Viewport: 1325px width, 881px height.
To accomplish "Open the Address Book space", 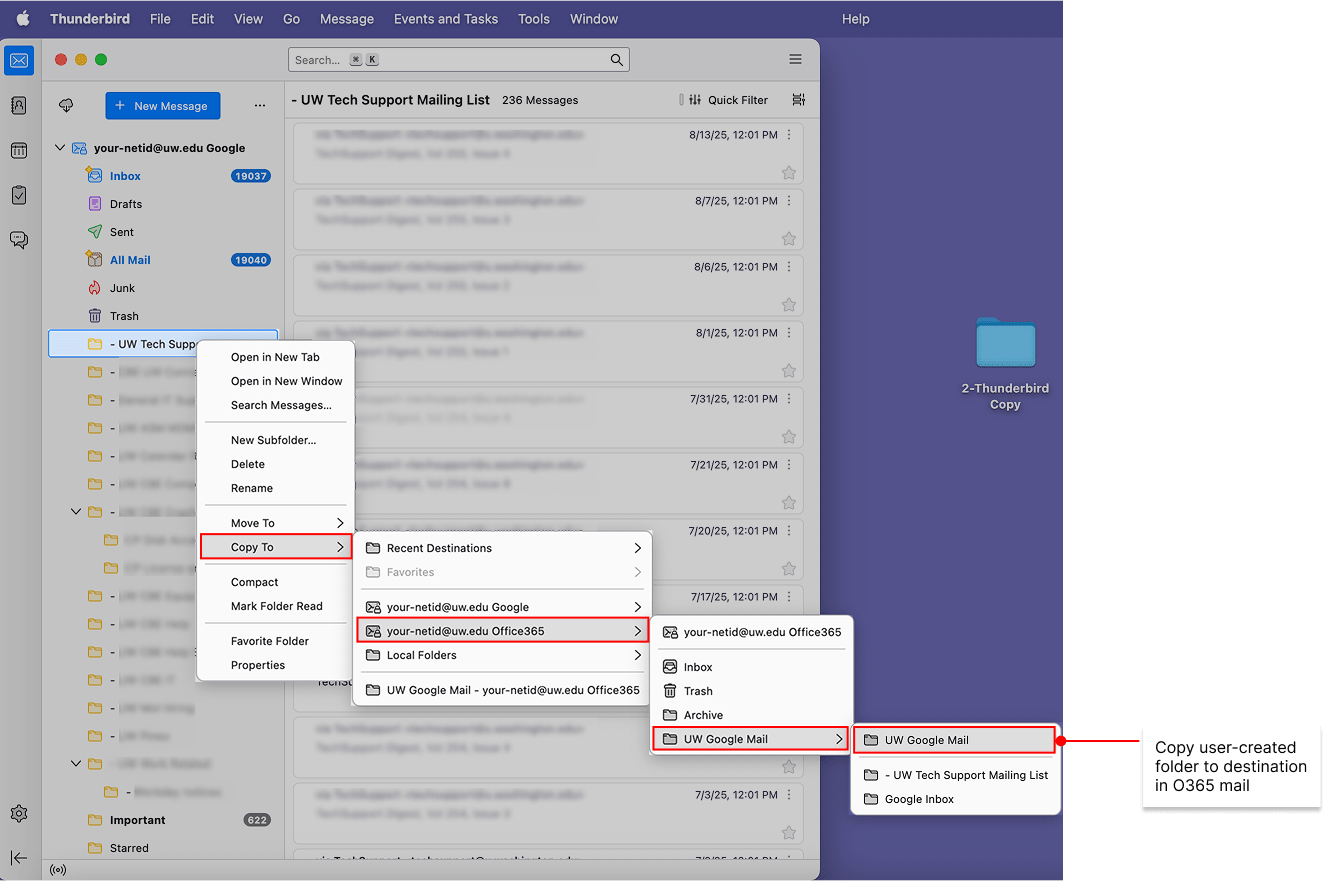I will (x=18, y=105).
